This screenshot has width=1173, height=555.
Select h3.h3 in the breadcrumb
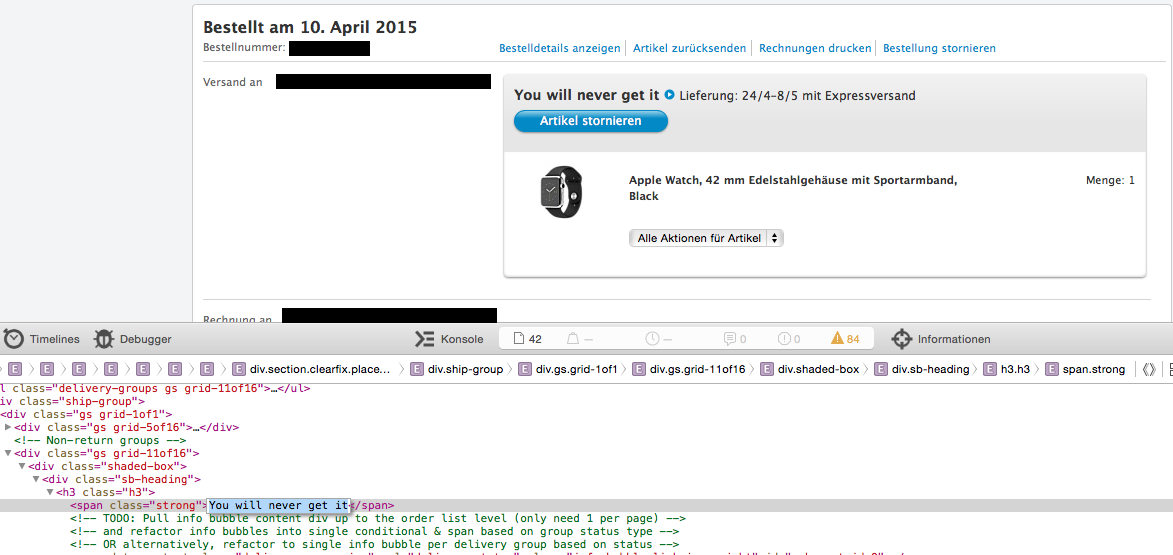[x=1007, y=369]
